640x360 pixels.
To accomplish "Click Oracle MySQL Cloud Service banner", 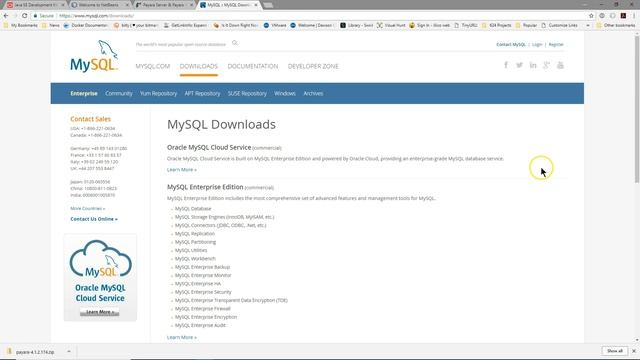I will (100, 278).
